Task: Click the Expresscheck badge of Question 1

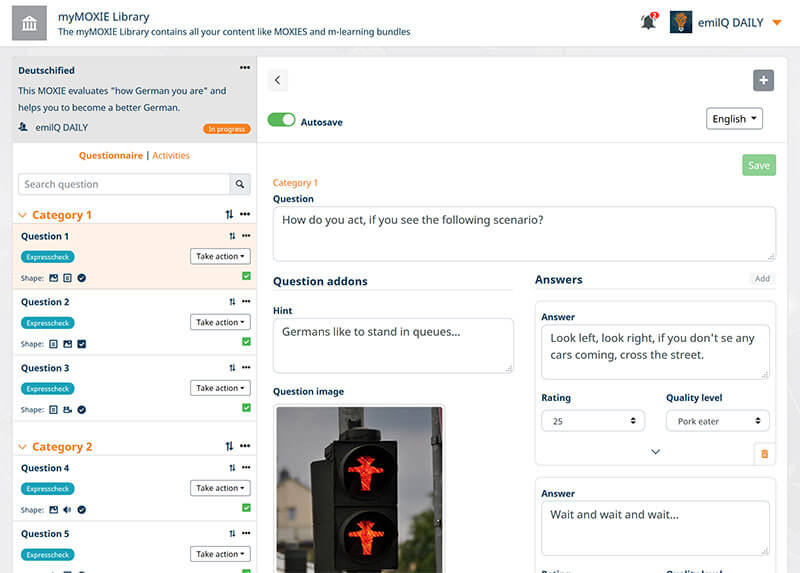Action: pos(47,257)
